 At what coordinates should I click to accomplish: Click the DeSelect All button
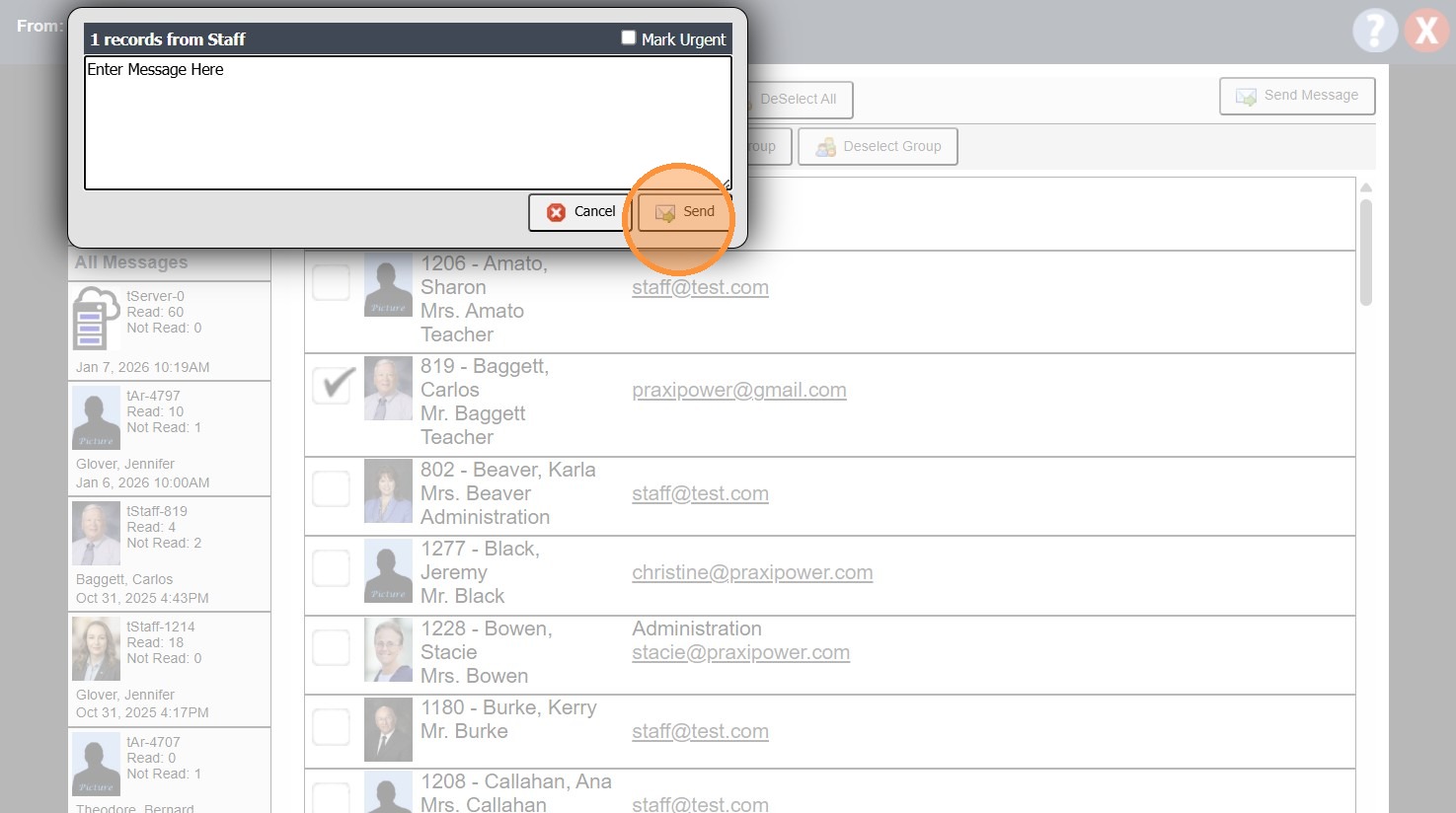(798, 100)
